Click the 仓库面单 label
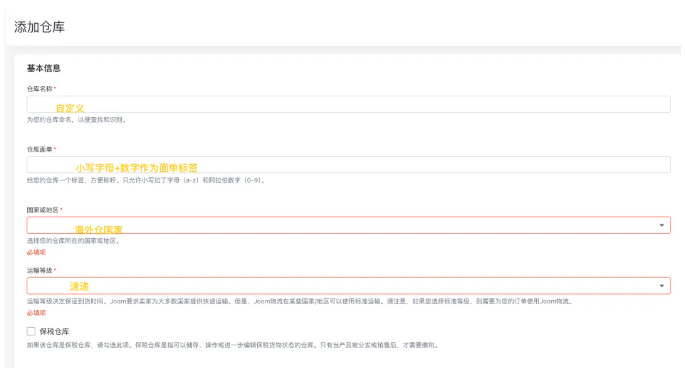Screen dimensions: 685x371 coord(39,149)
